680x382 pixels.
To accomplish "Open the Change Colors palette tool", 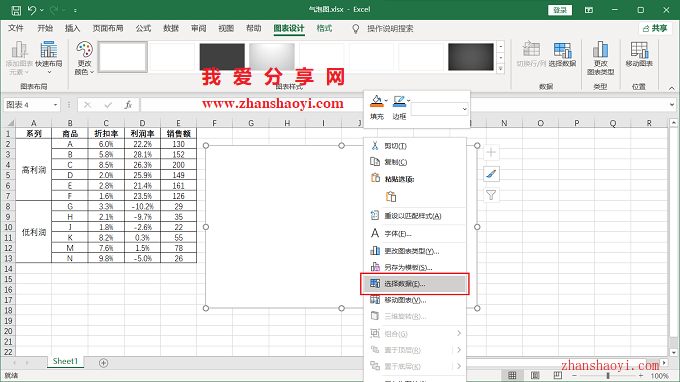I will point(84,58).
